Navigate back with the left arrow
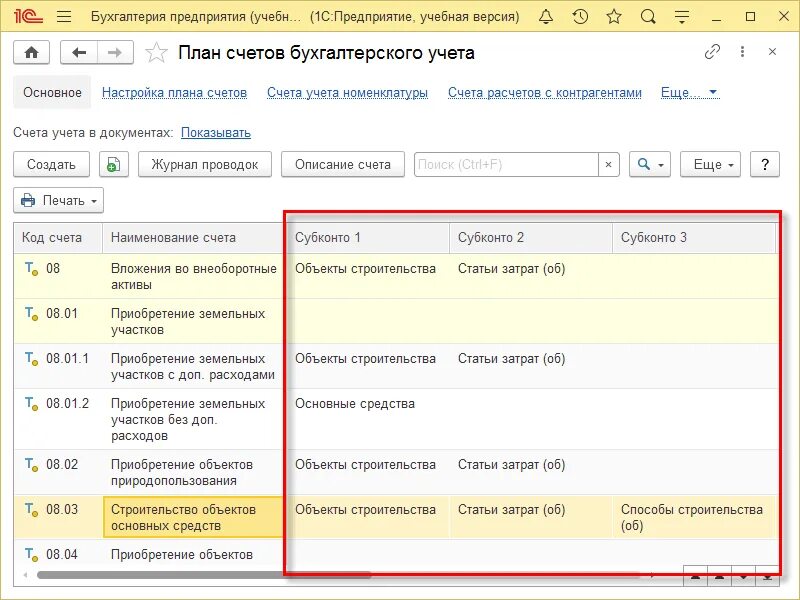Screen dimensions: 800x600 pyautogui.click(x=79, y=53)
